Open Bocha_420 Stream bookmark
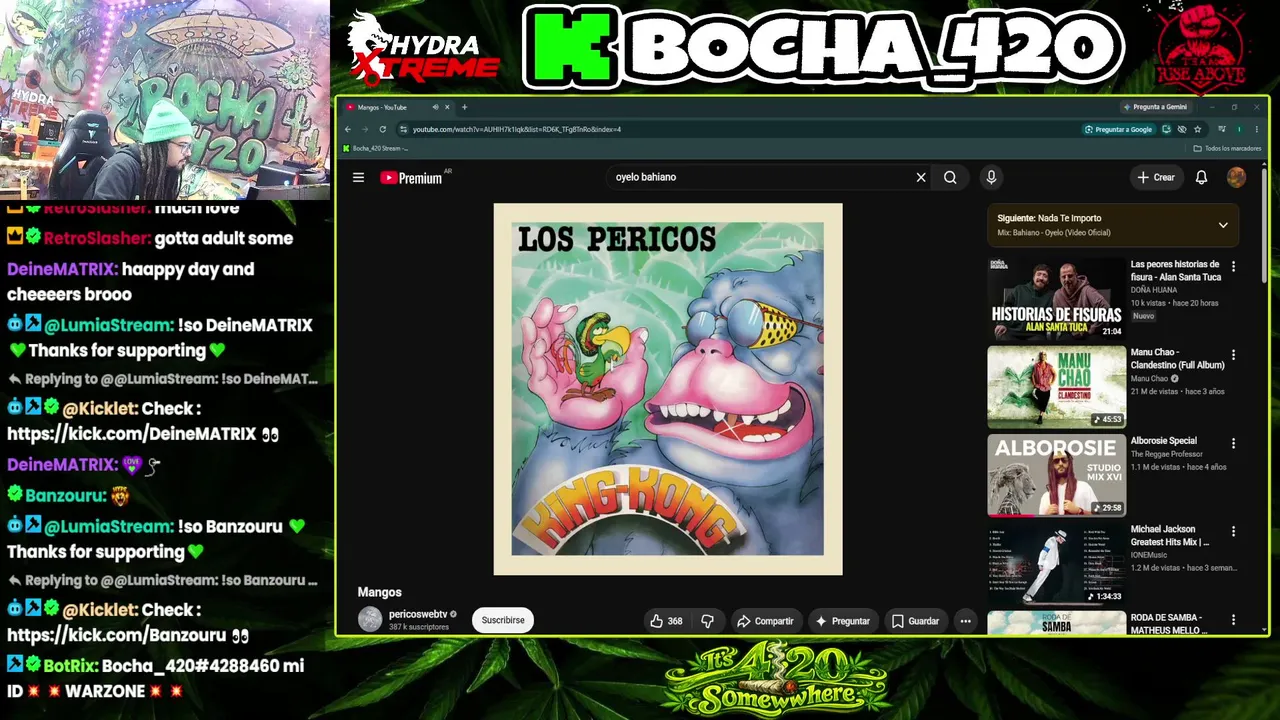The height and width of the screenshot is (720, 1280). pyautogui.click(x=375, y=148)
